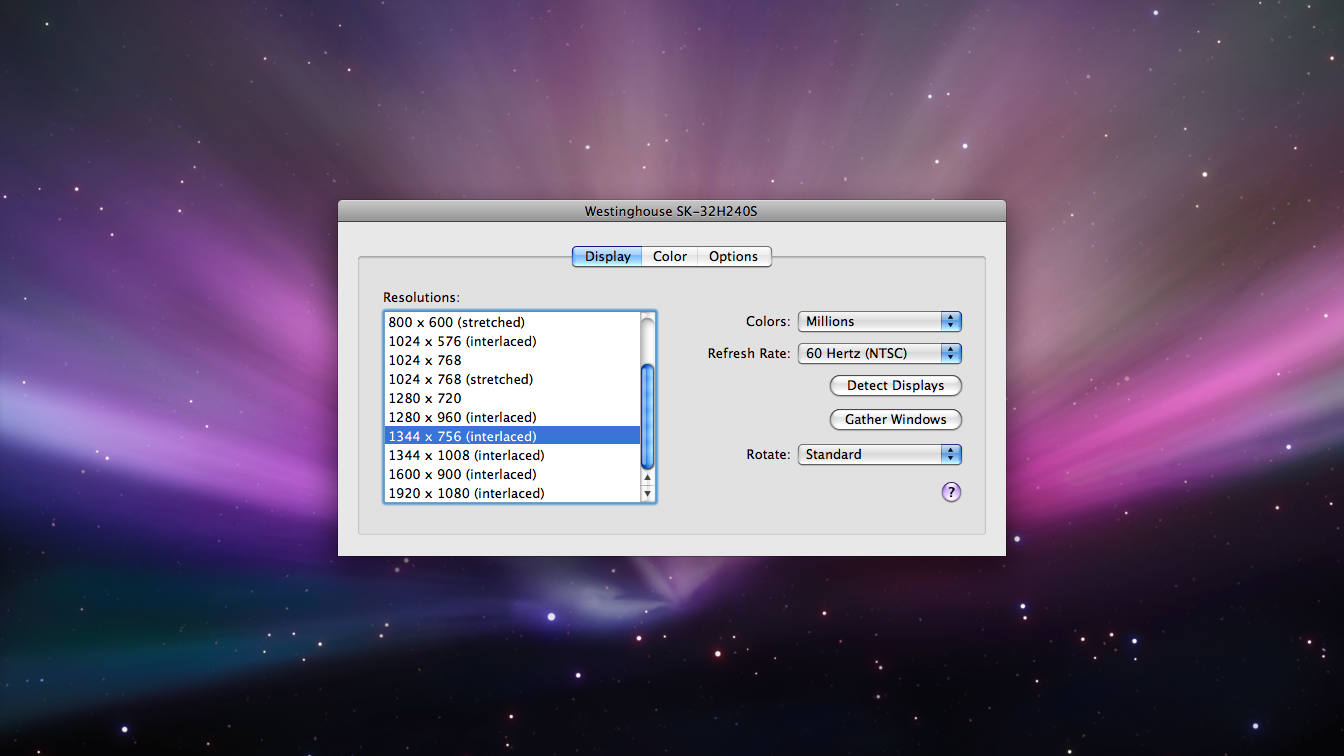The image size is (1344, 756).
Task: Open the Rotate dropdown set to Standard
Action: [879, 455]
